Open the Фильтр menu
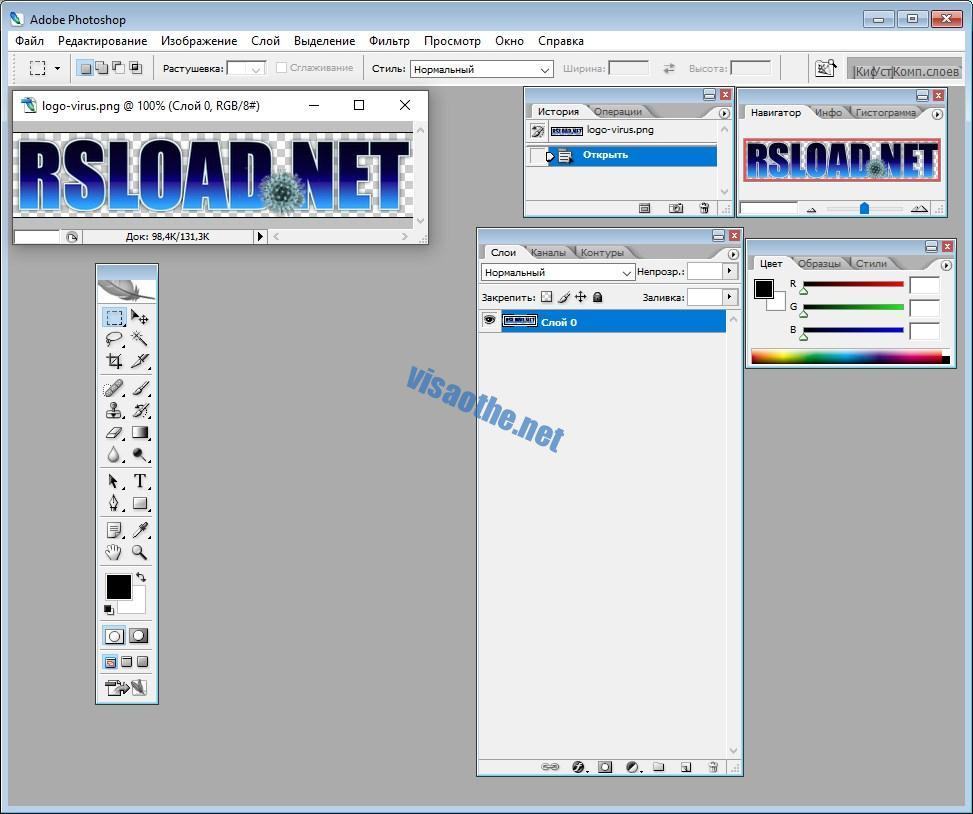Screen dimensions: 973x814 tap(389, 41)
